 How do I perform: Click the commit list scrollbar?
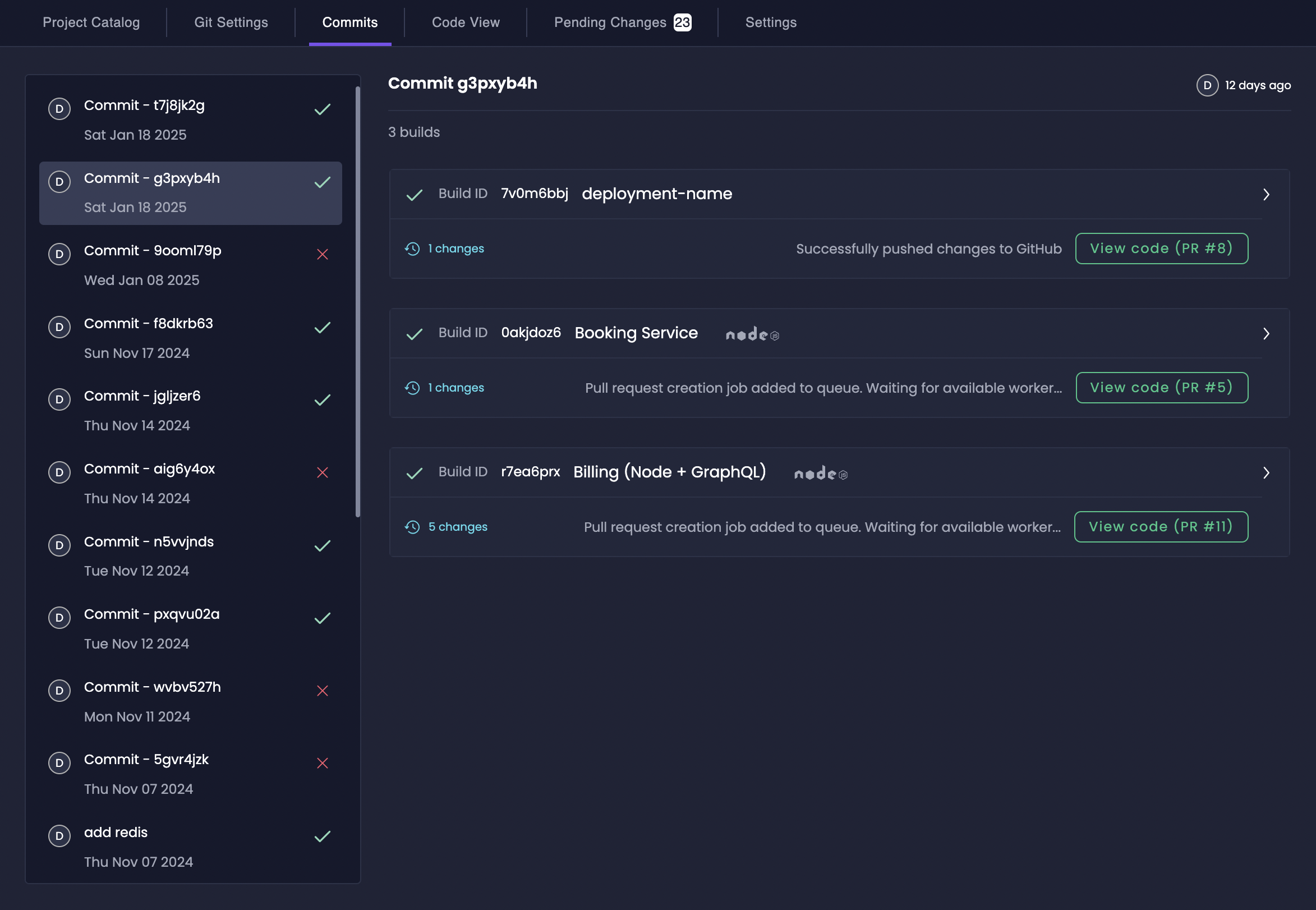click(x=358, y=302)
